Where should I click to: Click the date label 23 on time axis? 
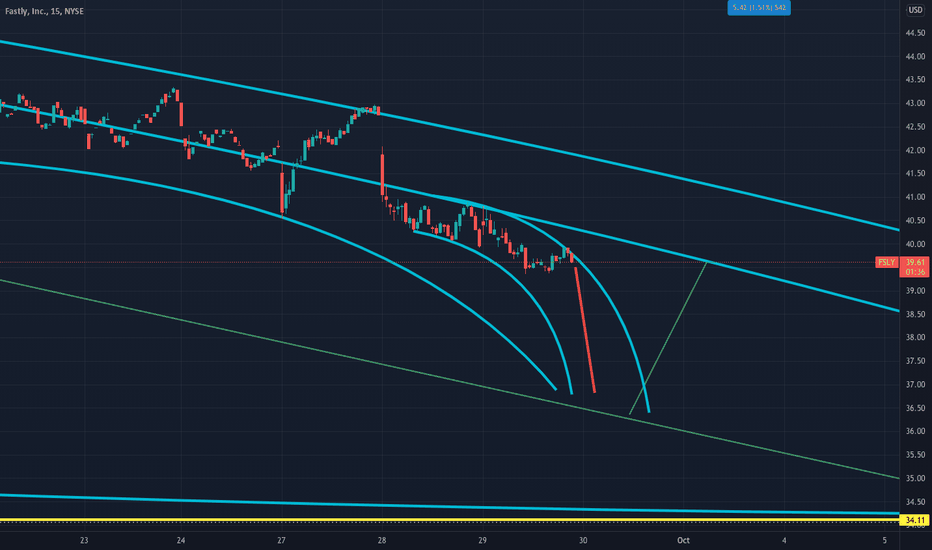84,540
